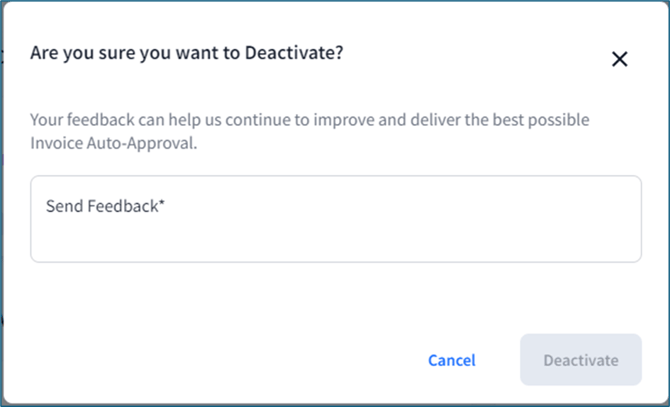Click the feedback description paragraph

[x=309, y=132]
